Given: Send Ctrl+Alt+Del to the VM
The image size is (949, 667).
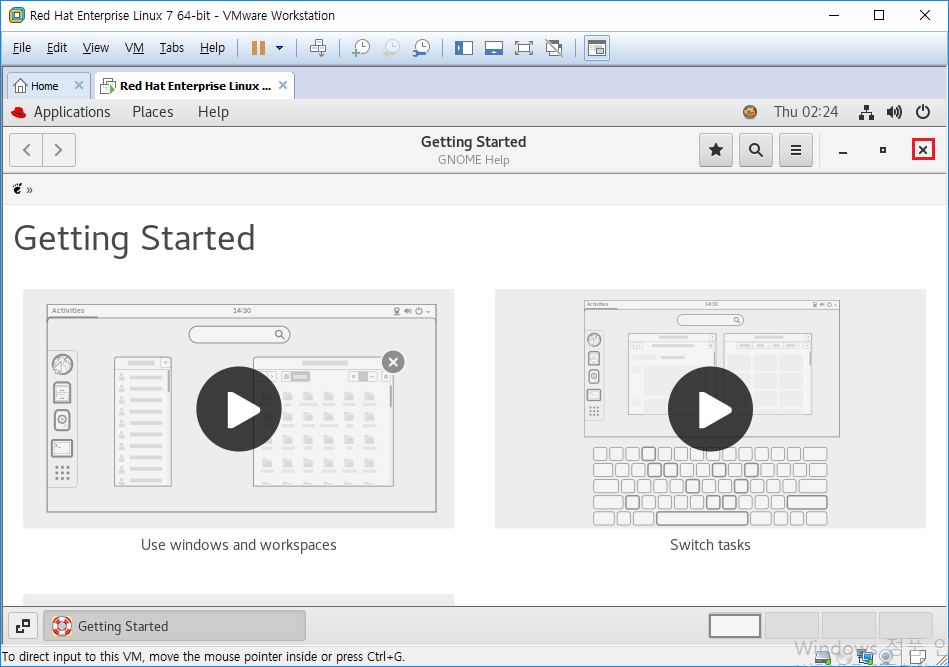Looking at the screenshot, I should tap(318, 48).
